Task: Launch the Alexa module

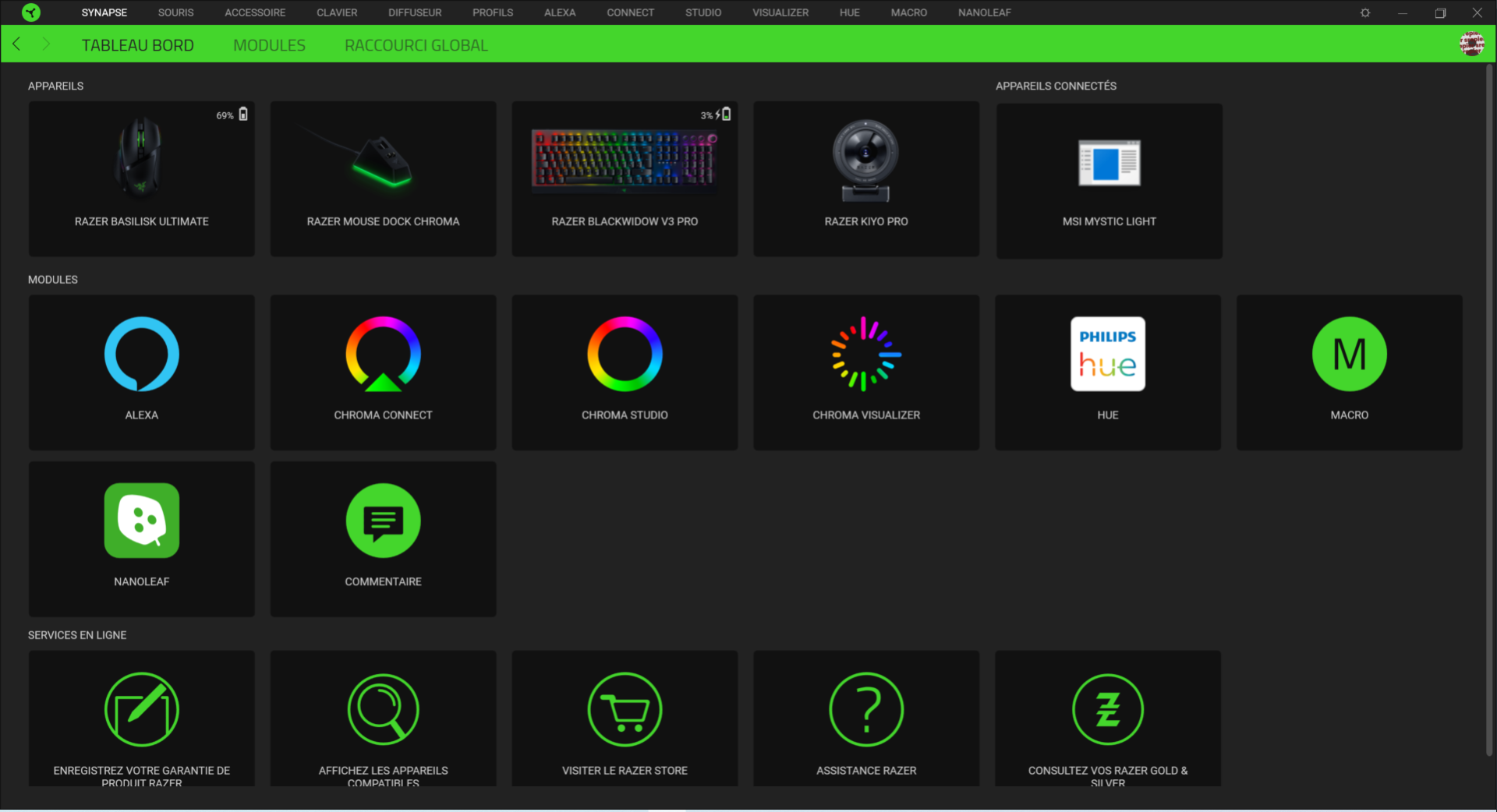Action: pos(141,372)
